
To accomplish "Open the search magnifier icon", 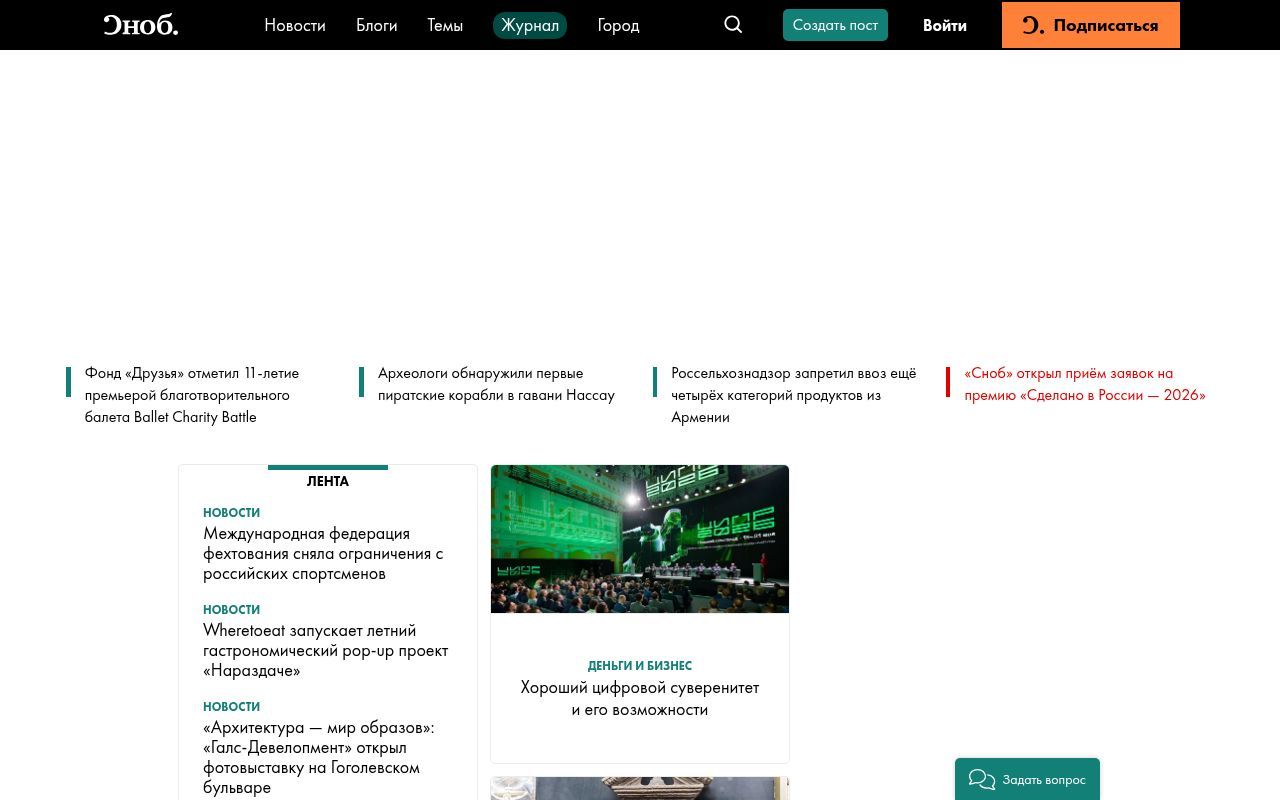I will (x=733, y=25).
